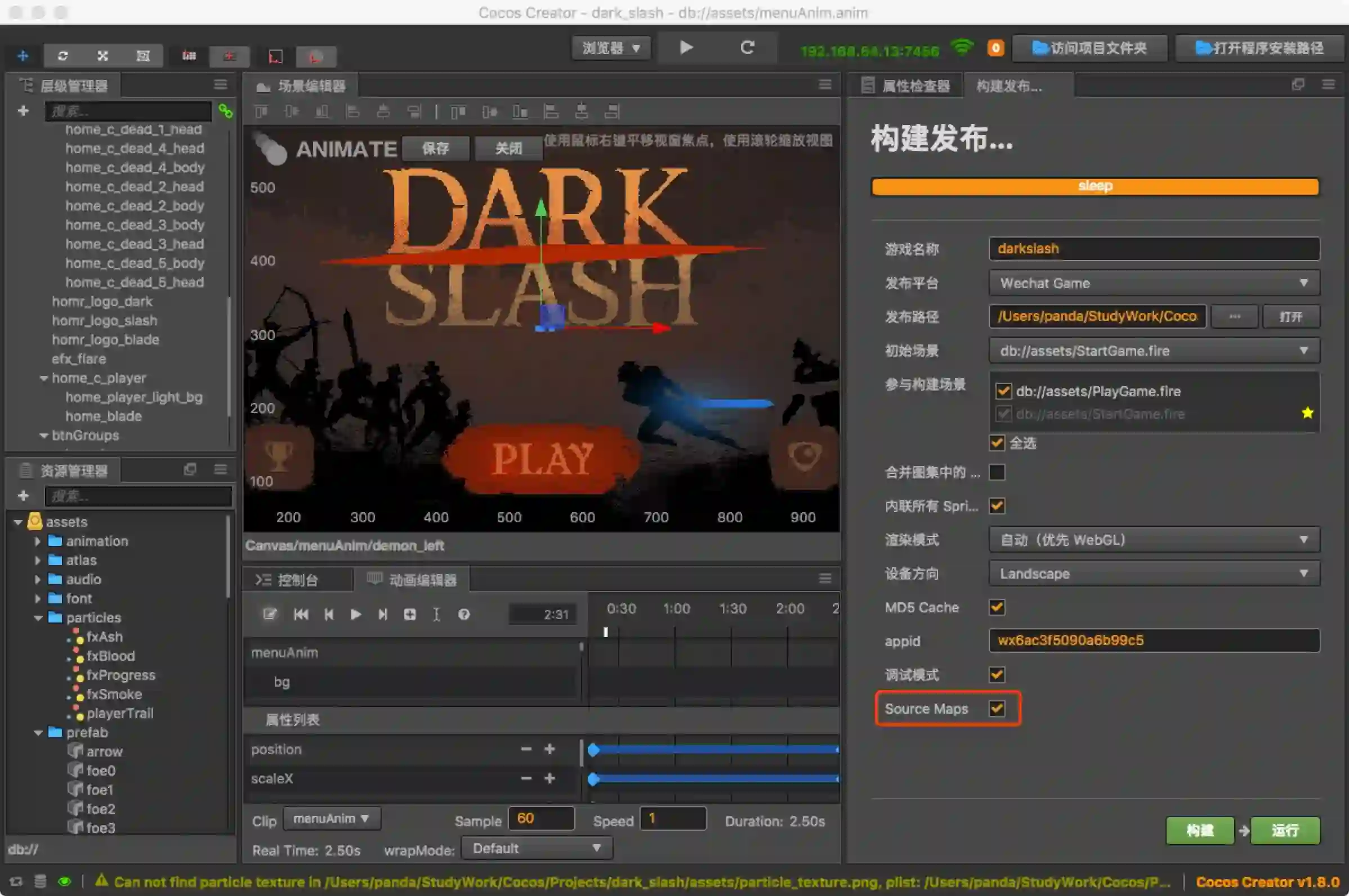Toggle the MD5 Cache checkbox

click(x=997, y=607)
